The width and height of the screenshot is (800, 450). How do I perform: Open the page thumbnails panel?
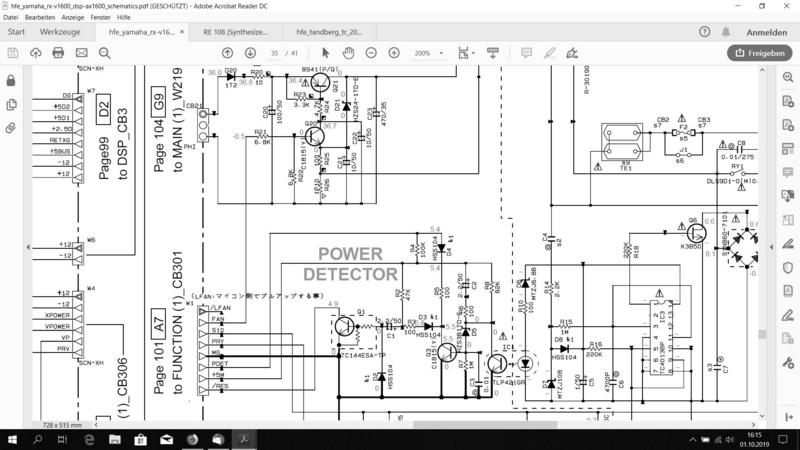[x=11, y=105]
